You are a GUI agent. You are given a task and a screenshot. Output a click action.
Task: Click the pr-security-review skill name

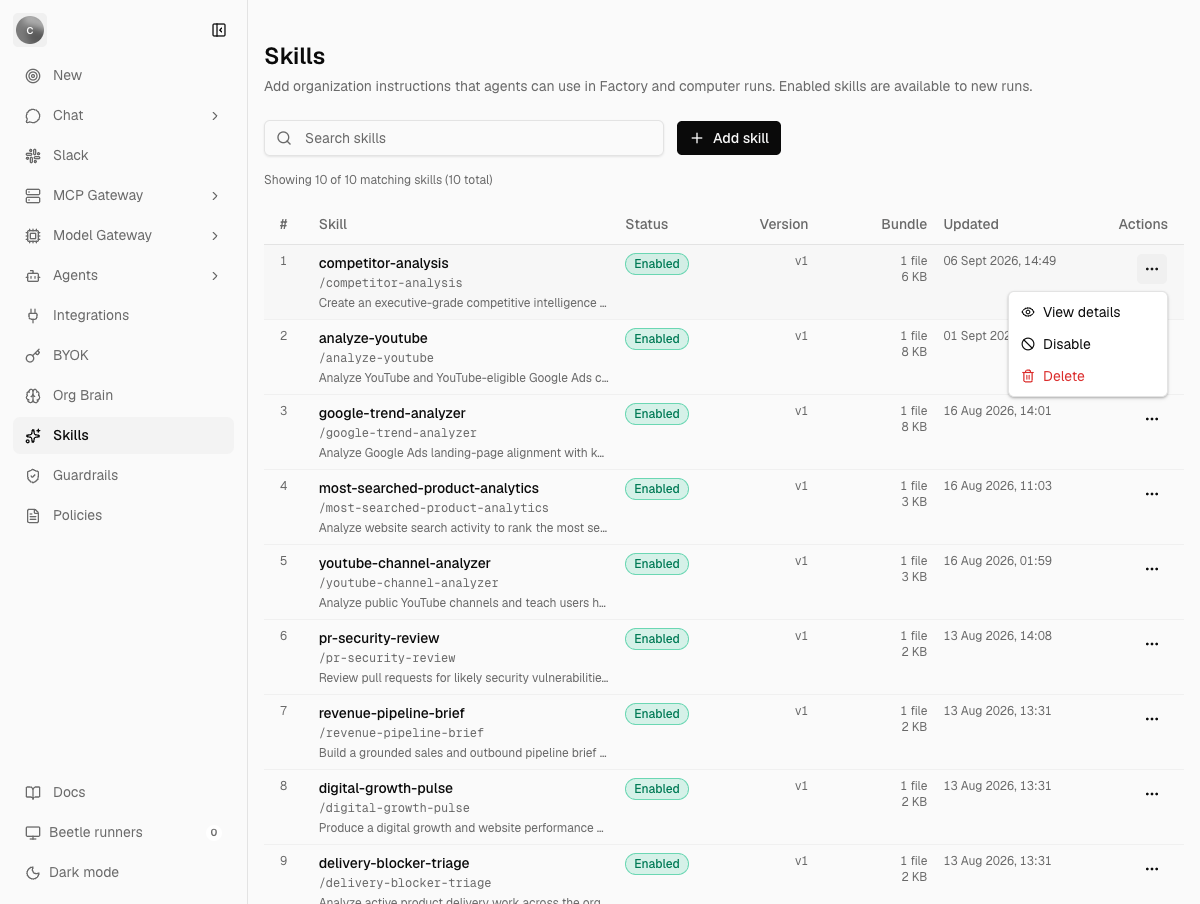coord(379,638)
